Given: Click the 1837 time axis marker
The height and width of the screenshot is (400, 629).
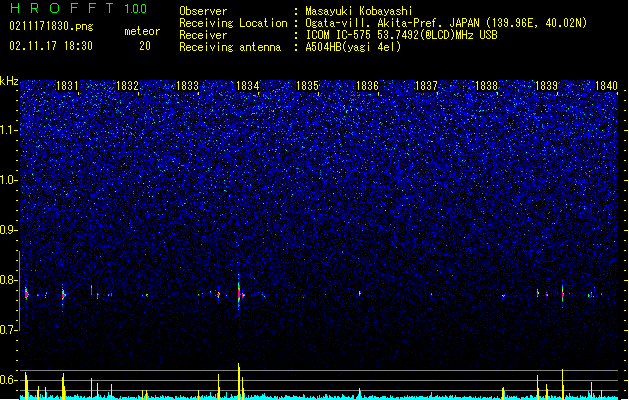Looking at the screenshot, I should tap(426, 85).
